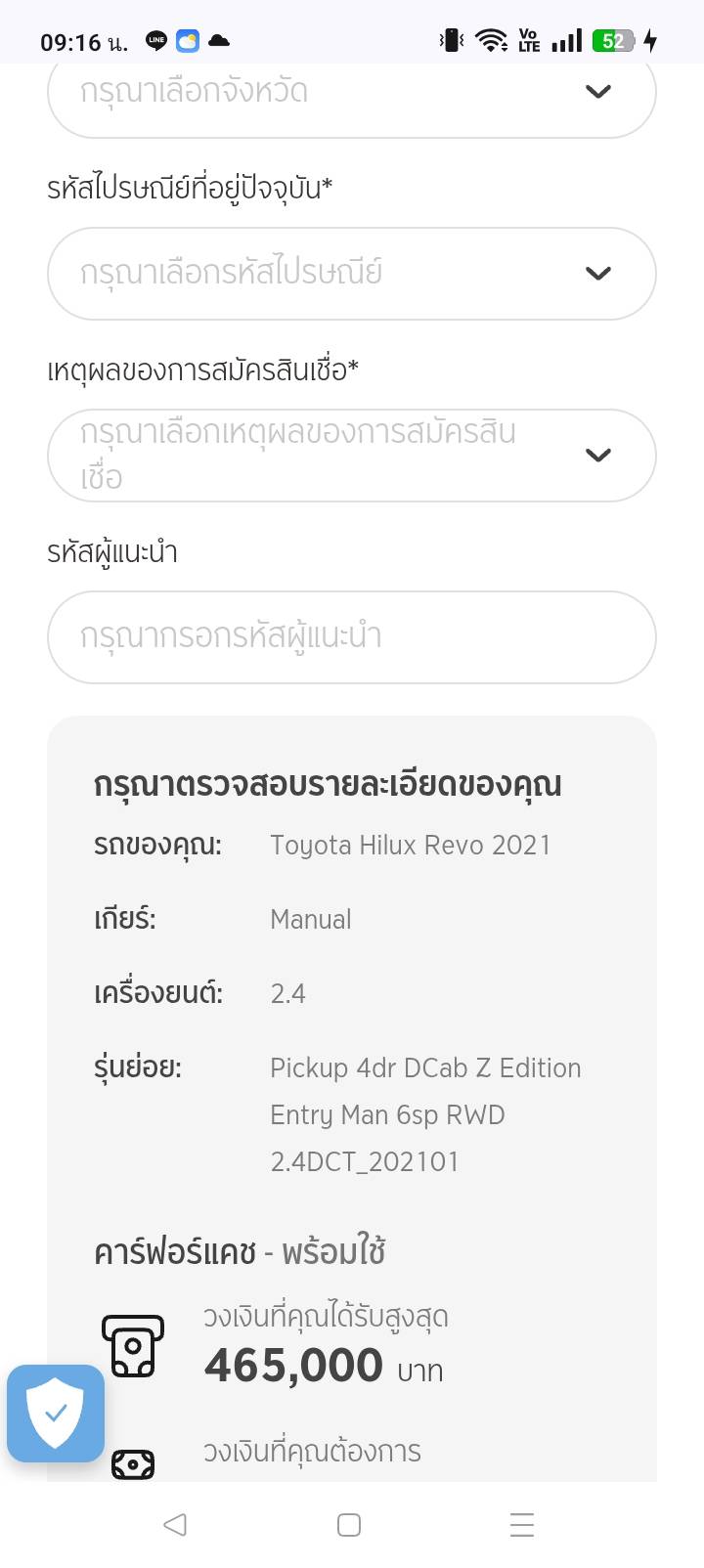The height and width of the screenshot is (1568, 704).
Task: Tap the banknote icon beside desired loan amount
Action: (x=133, y=1463)
